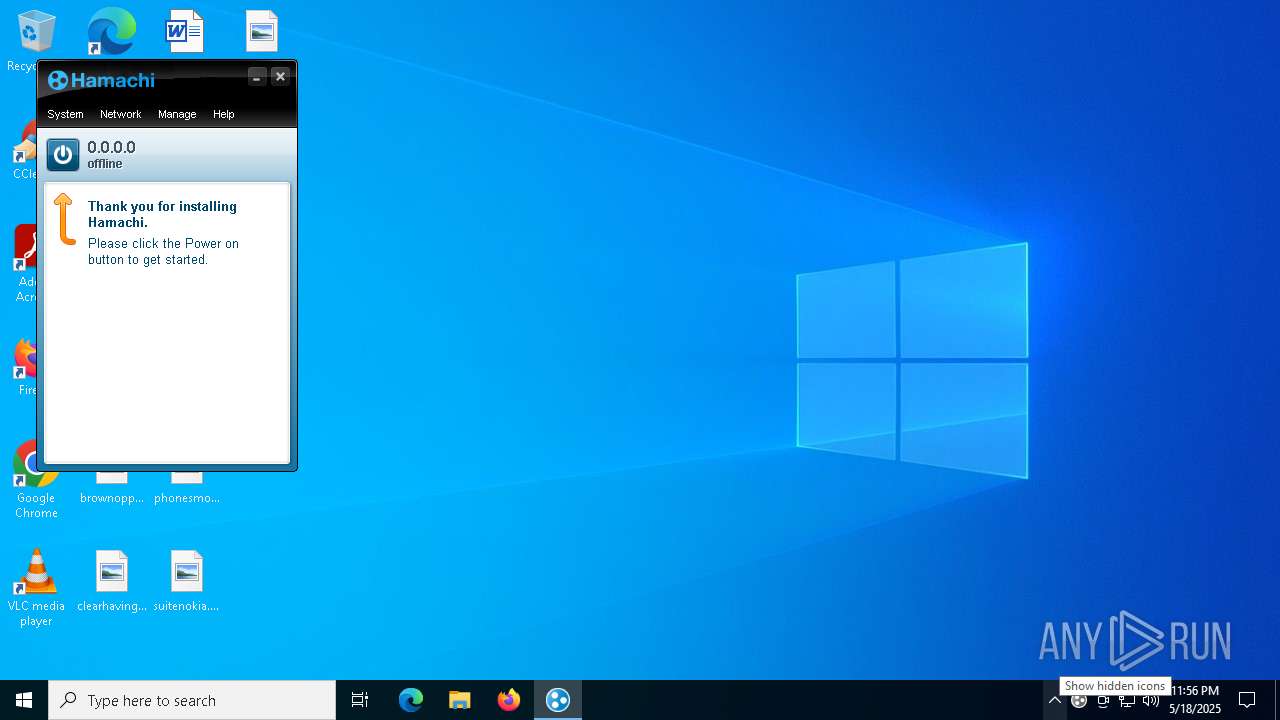Click the taskbar search box
1280x720 pixels.
click(x=192, y=700)
